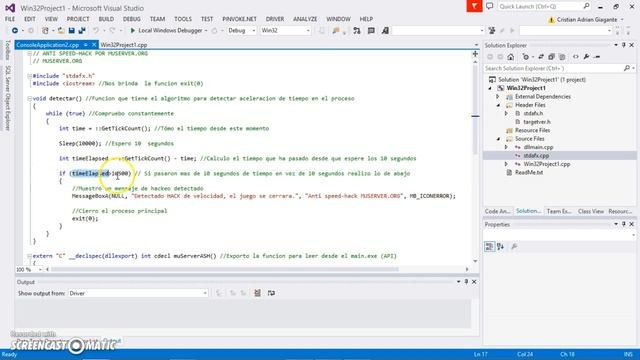The image size is (640, 360).
Task: Click the Redo arrow icon
Action: (x=112, y=31)
